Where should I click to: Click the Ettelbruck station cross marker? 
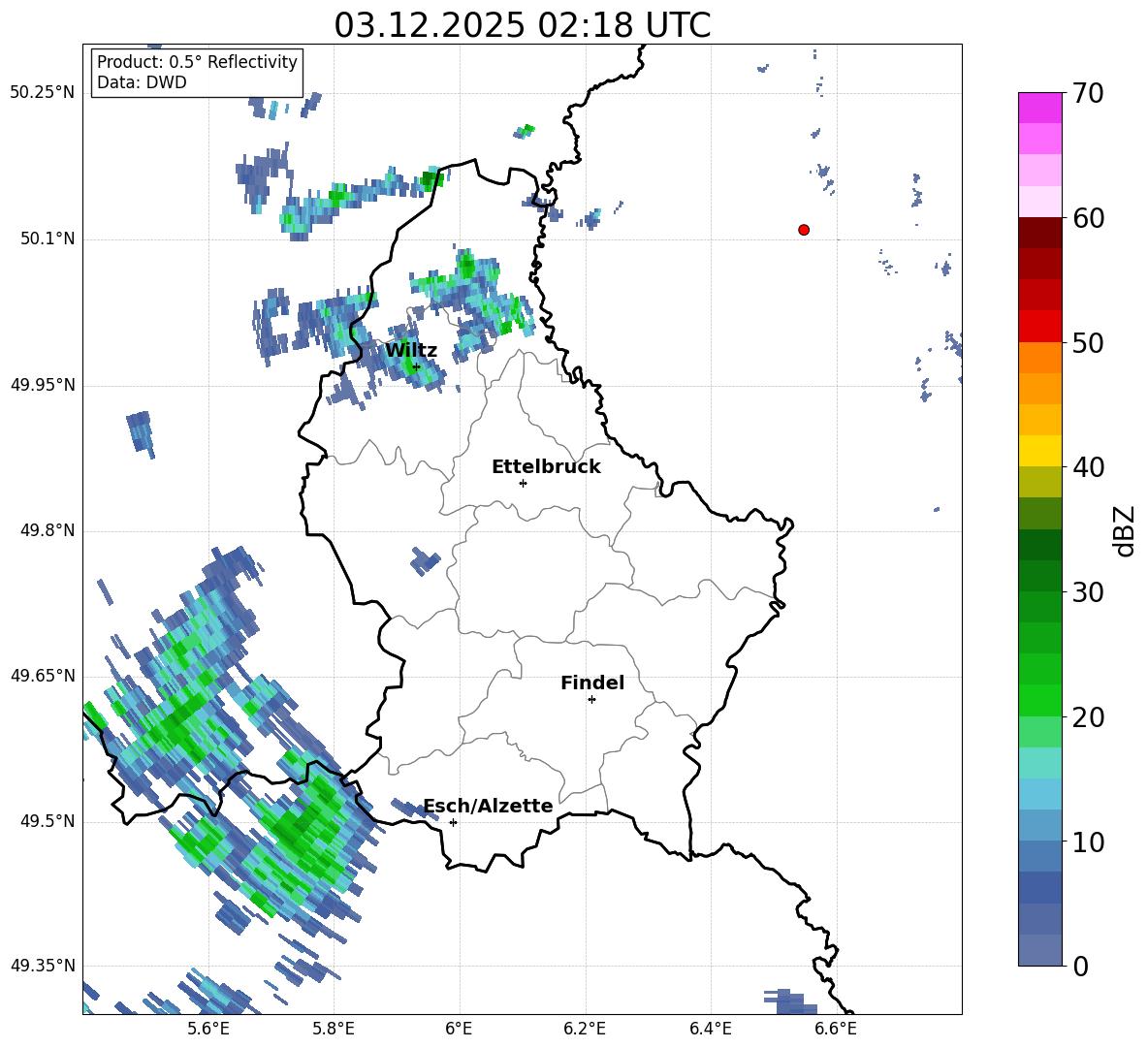pos(523,483)
